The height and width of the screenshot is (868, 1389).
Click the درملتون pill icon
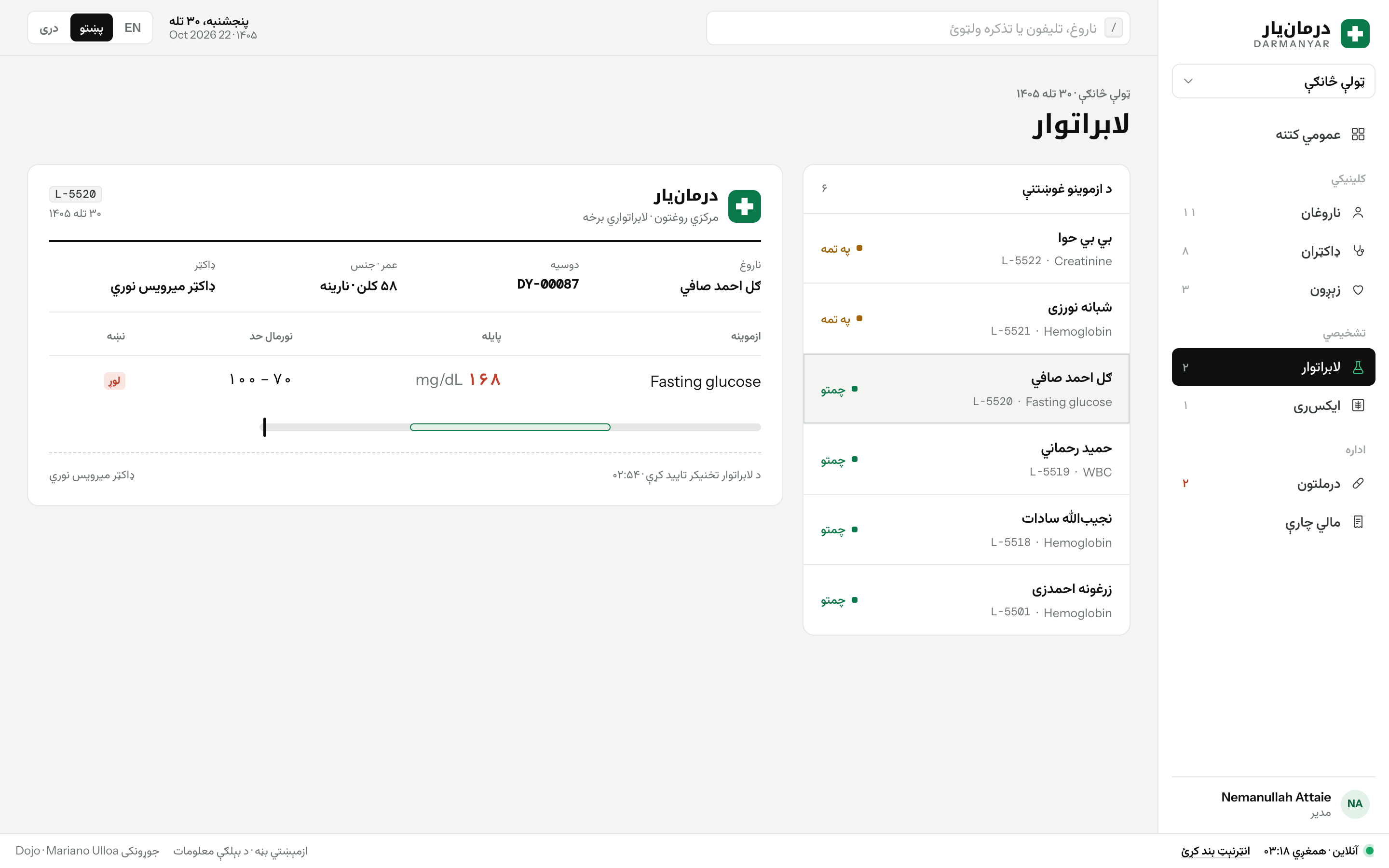(1358, 483)
